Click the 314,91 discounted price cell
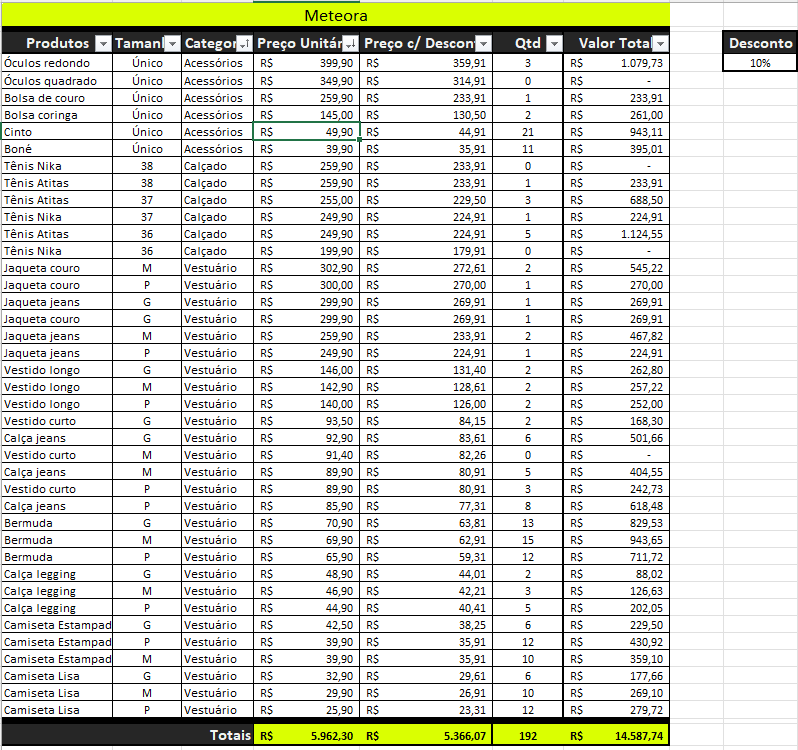This screenshot has width=798, height=750. pos(426,81)
